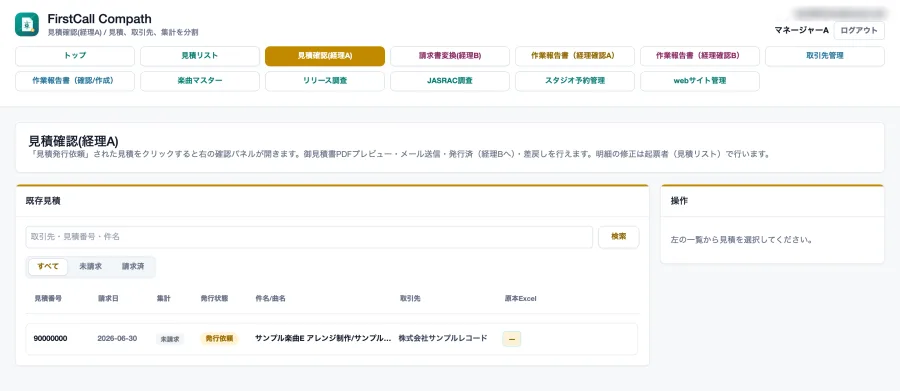Viewport: 900px width, 391px height.
Task: Open 請求書変換(経理B) tab
Action: coord(450,56)
